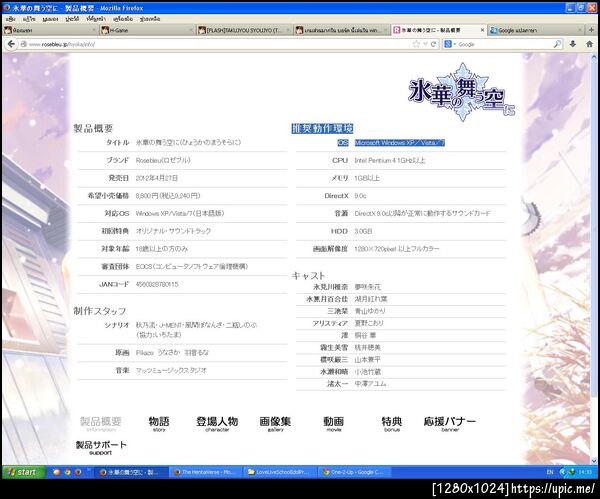Launch the Chrome quick launch icon

coord(67,472)
